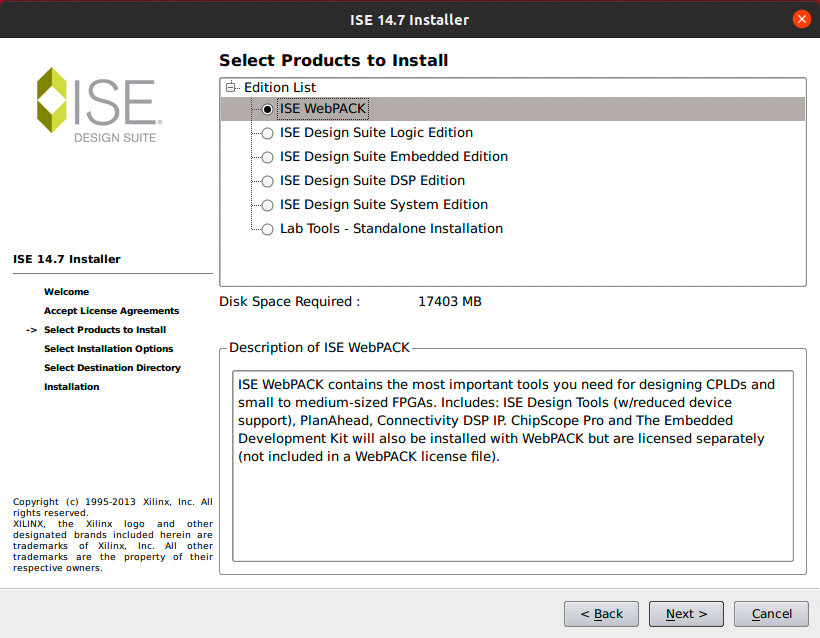This screenshot has width=820, height=638.
Task: Click the Edition List label
Action: point(280,87)
